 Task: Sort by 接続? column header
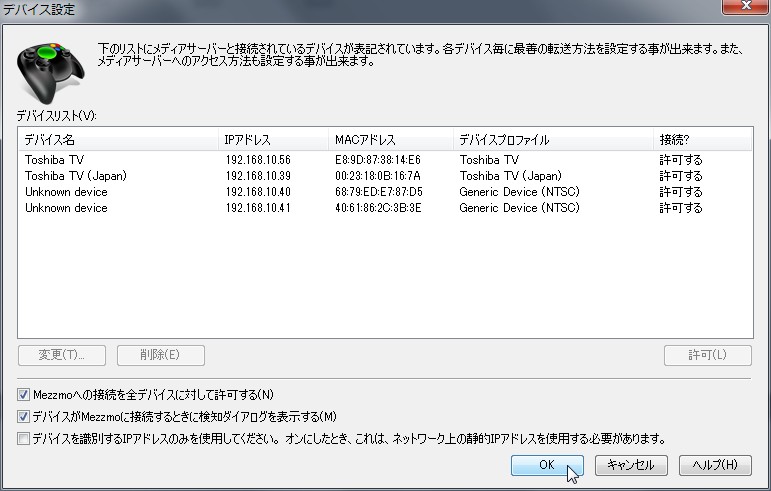[x=703, y=140]
